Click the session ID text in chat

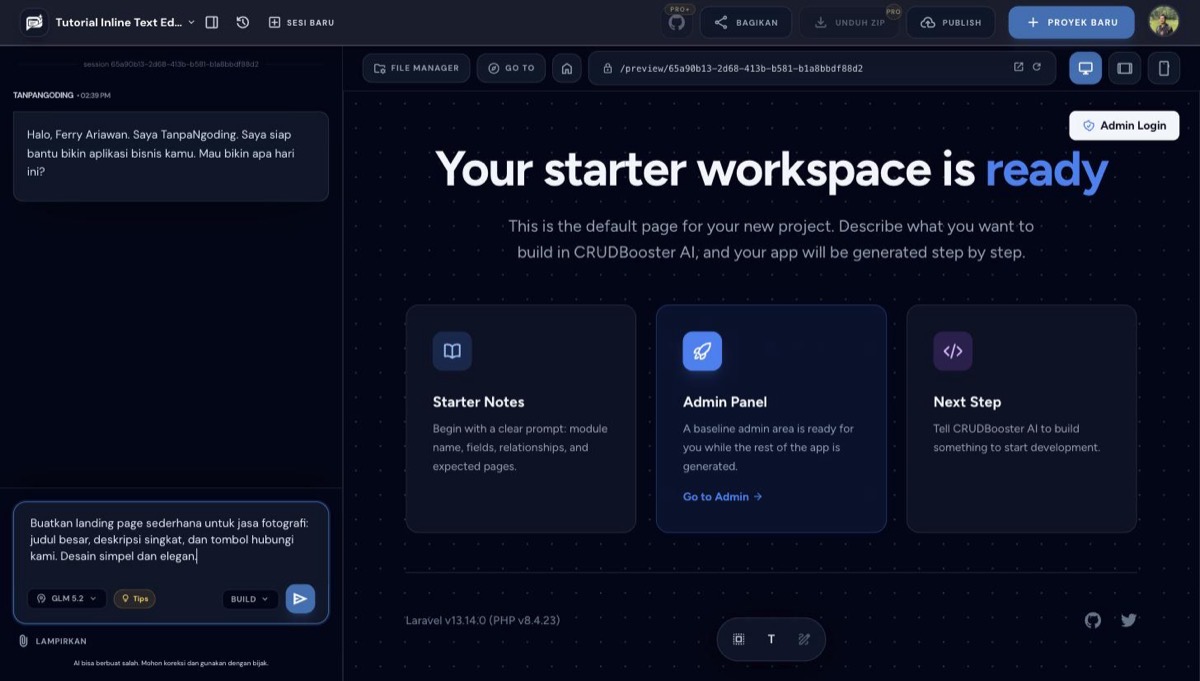point(171,64)
